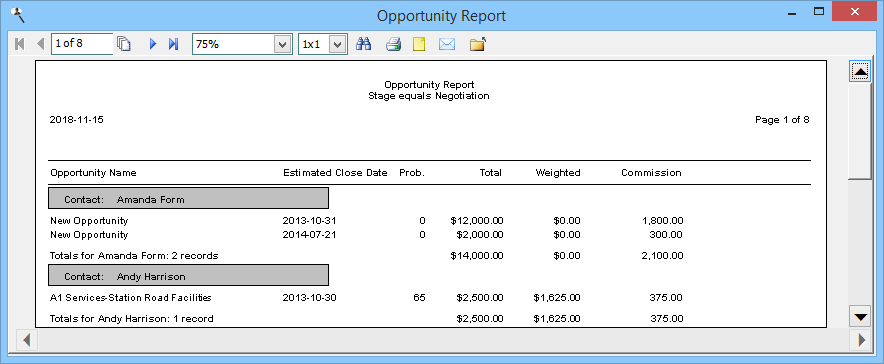Image resolution: width=884 pixels, height=364 pixels.
Task: Click the 2013-10-30 close date
Action: 310,298
